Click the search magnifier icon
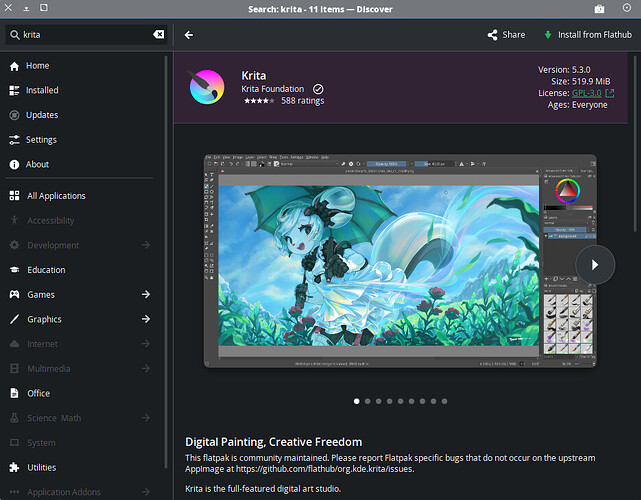The image size is (641, 500). coord(15,35)
